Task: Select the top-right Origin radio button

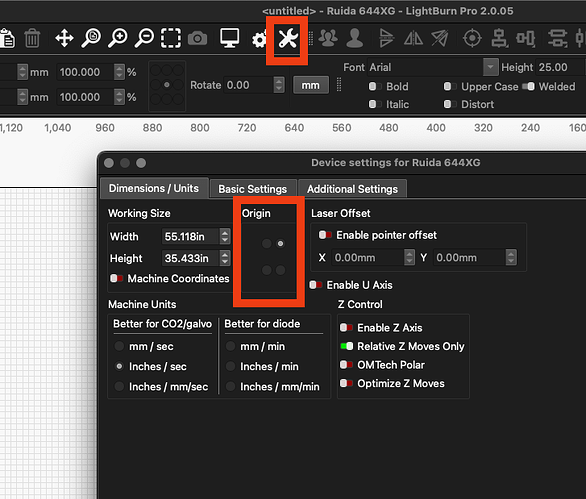Action: (280, 244)
